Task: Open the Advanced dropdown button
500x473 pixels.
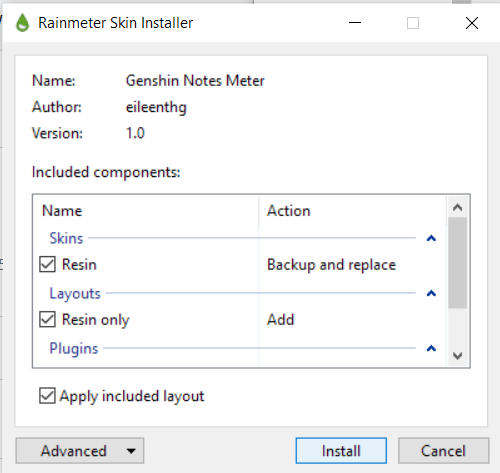Action: pyautogui.click(x=80, y=451)
